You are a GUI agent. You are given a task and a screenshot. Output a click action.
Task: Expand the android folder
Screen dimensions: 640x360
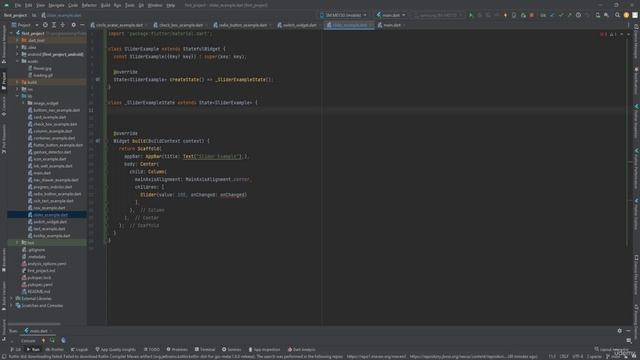[17, 54]
